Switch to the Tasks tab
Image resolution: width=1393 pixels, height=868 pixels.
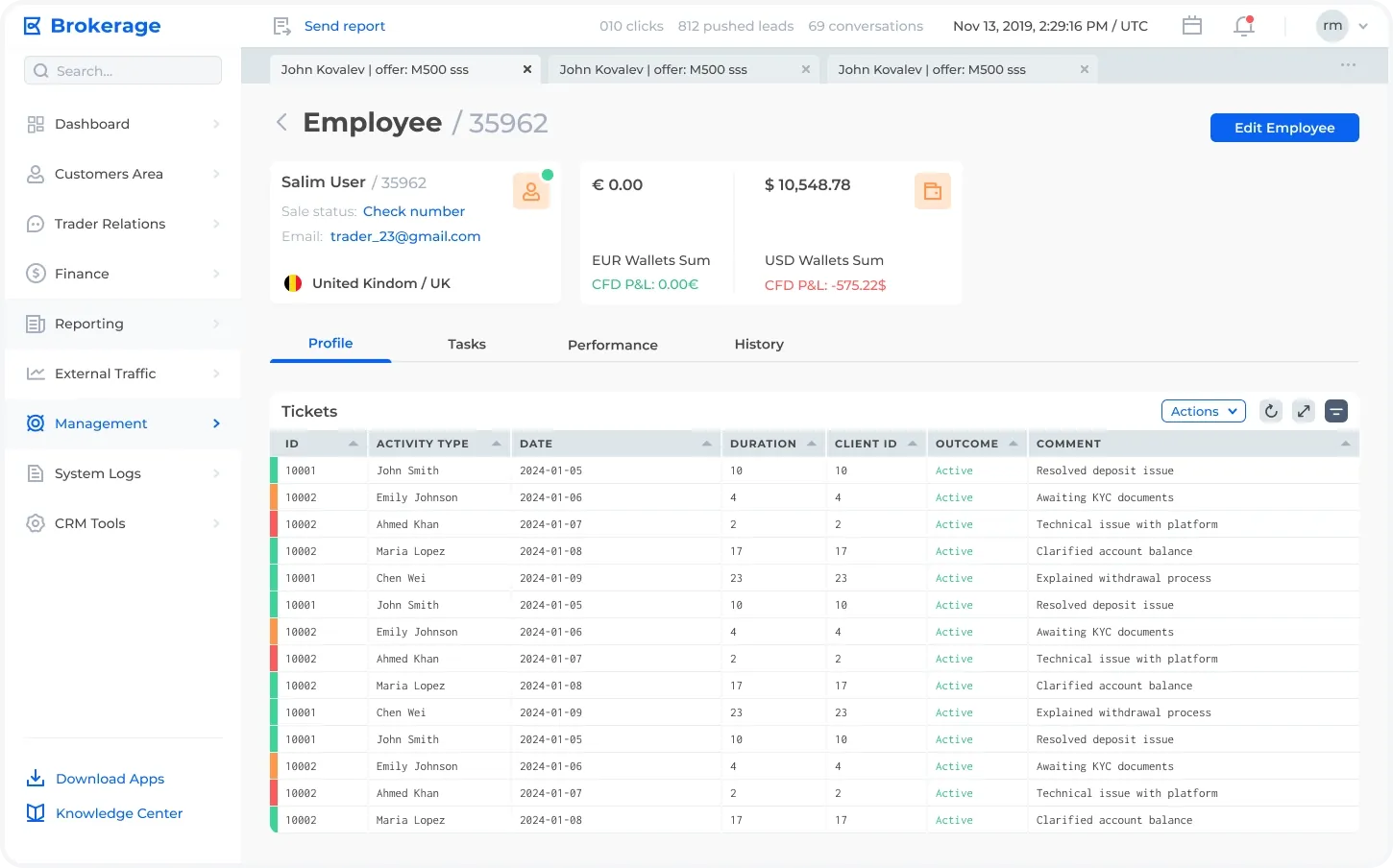467,344
